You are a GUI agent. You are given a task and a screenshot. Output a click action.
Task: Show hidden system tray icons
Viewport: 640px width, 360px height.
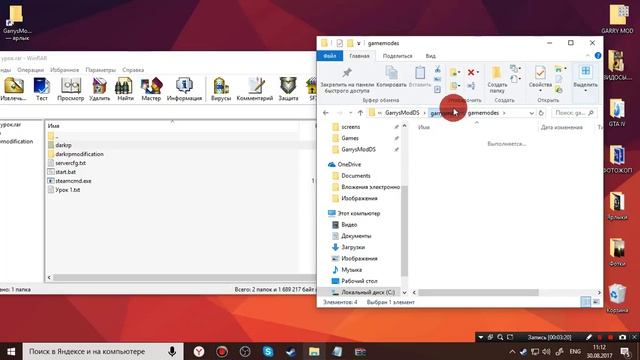[x=512, y=351]
